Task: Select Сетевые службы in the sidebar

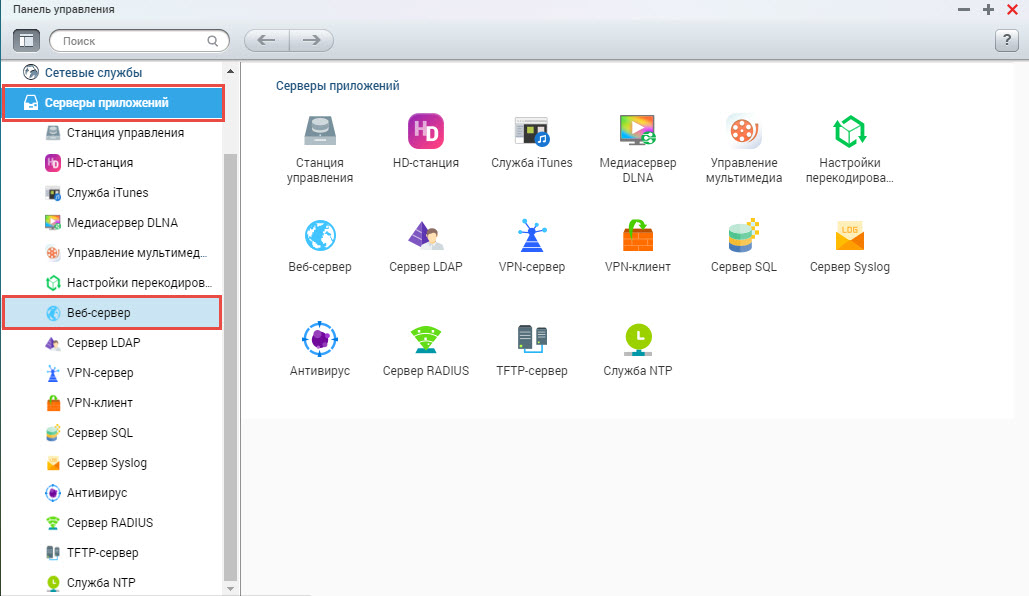Action: (x=113, y=72)
